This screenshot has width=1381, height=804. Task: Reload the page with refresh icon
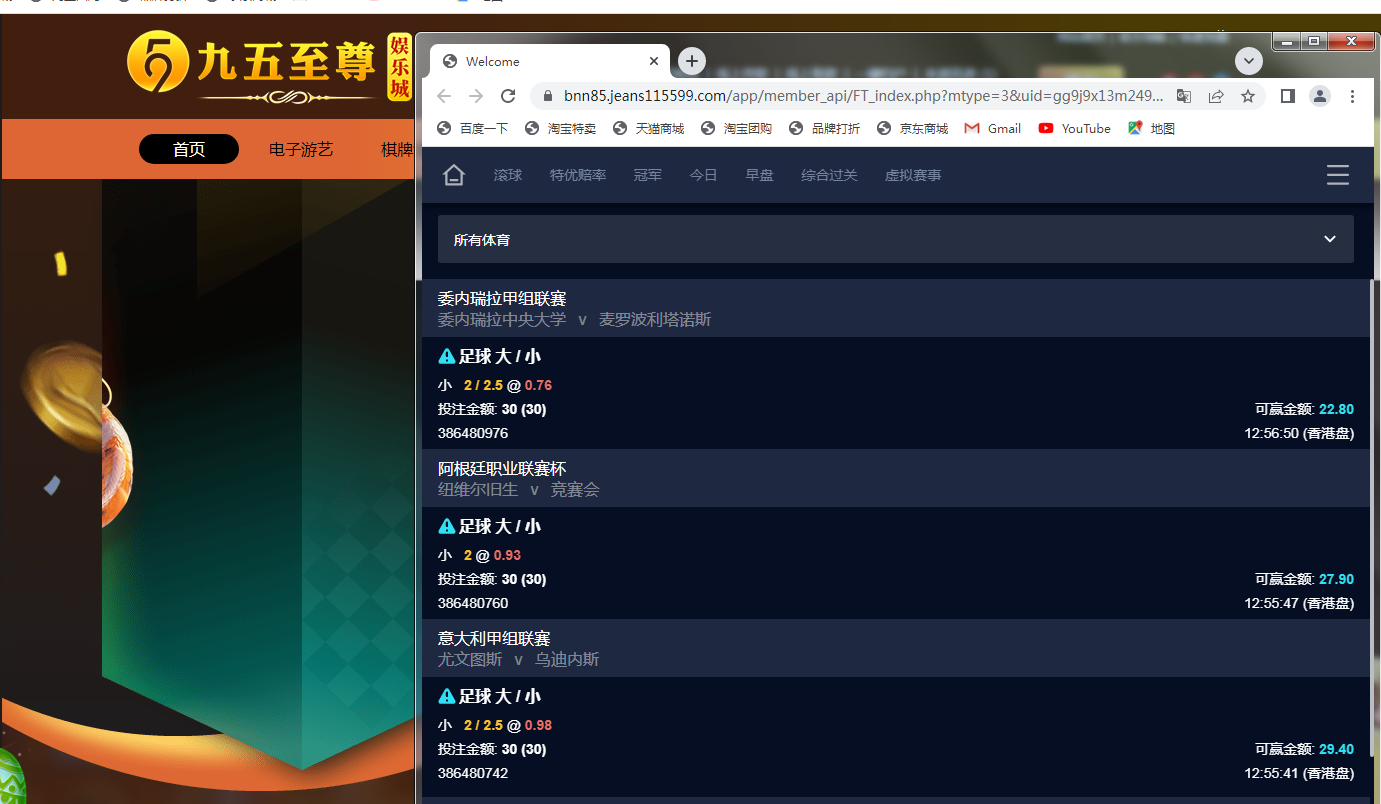[x=508, y=96]
